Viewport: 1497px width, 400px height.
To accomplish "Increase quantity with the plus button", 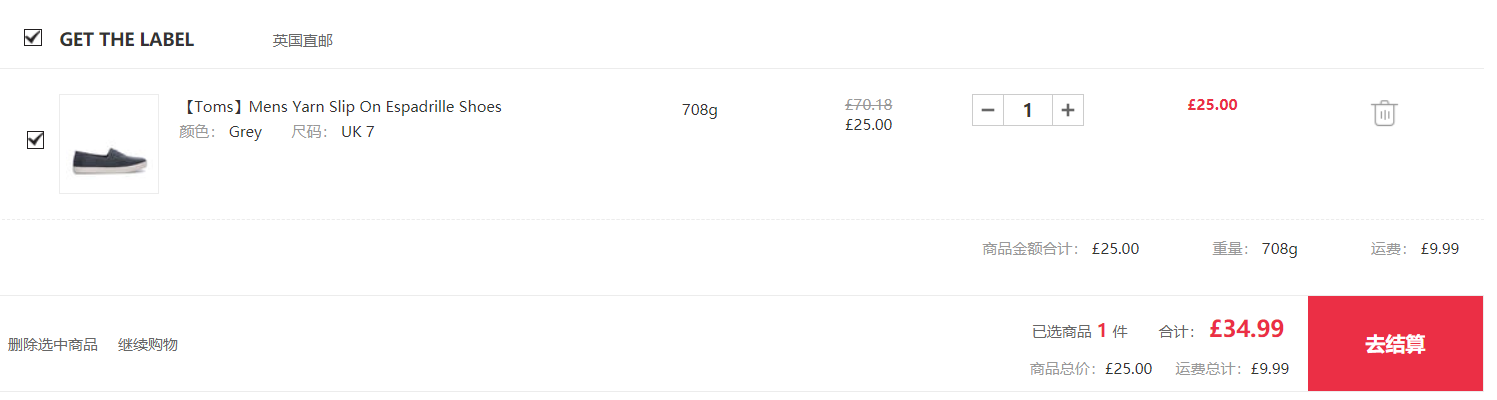I will (x=1068, y=110).
